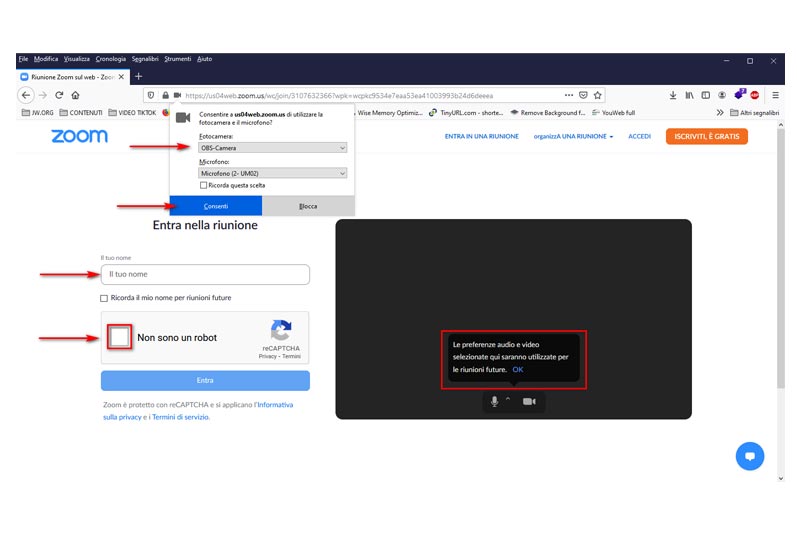This screenshot has width=800, height=534.
Task: Click the Blocca button
Action: click(308, 206)
